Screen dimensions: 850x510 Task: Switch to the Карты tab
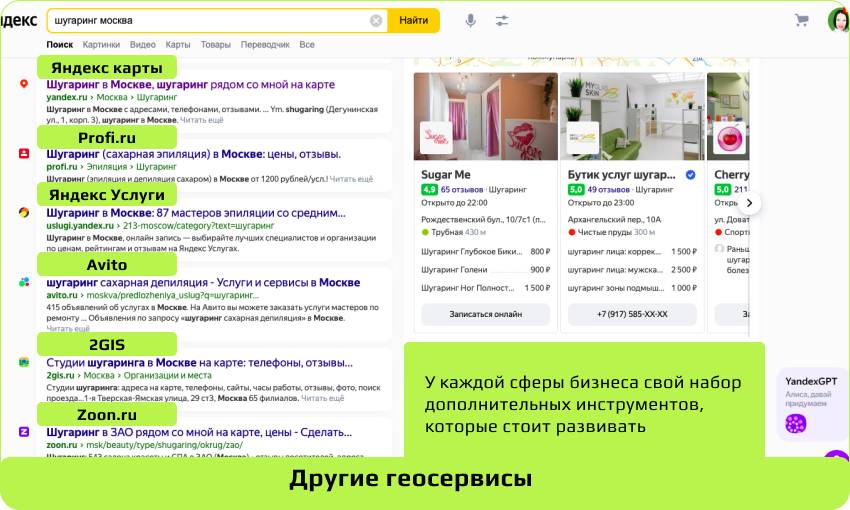click(x=178, y=44)
